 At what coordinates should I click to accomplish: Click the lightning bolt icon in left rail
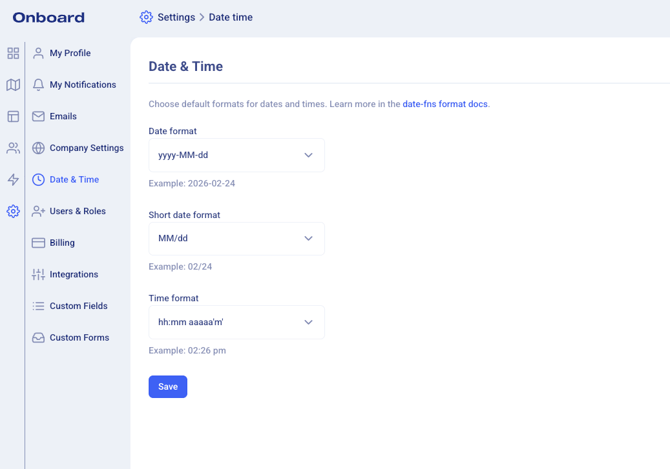pos(13,180)
